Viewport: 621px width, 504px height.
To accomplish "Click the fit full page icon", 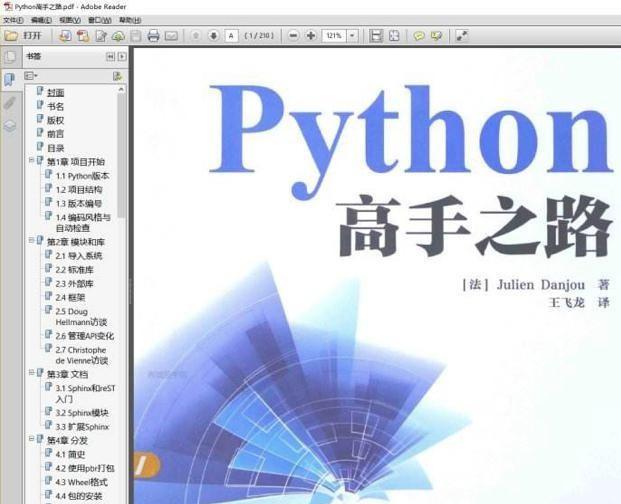I will pos(394,36).
